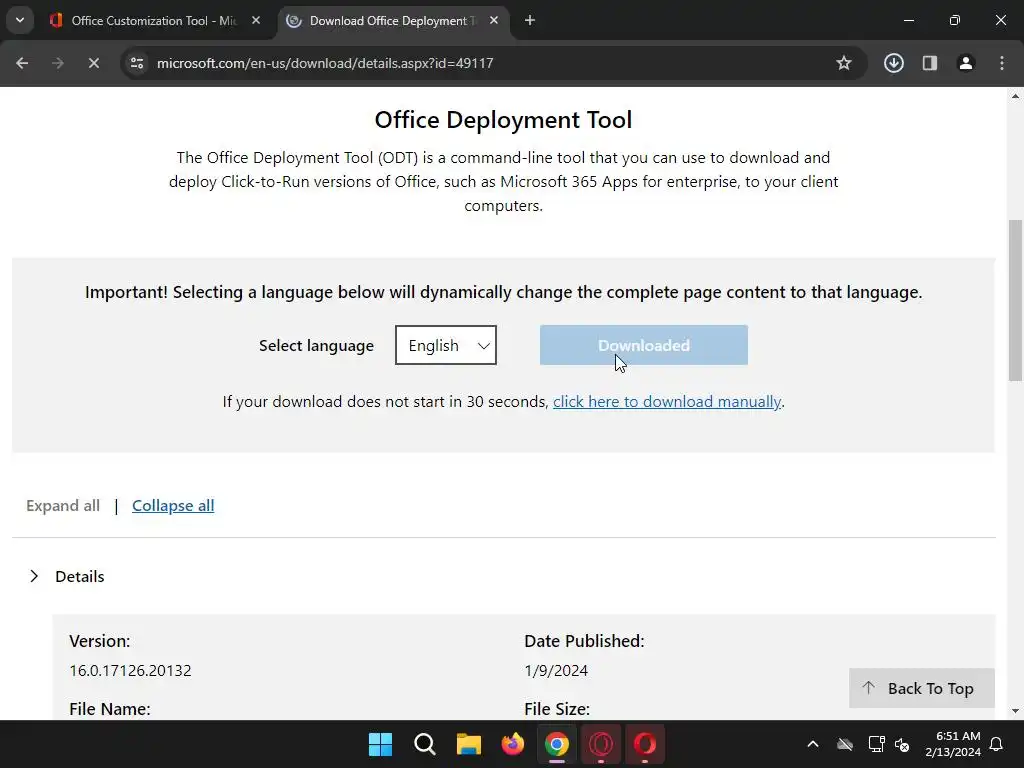Bookmark this page with the star icon
1024x768 pixels.
tap(844, 63)
